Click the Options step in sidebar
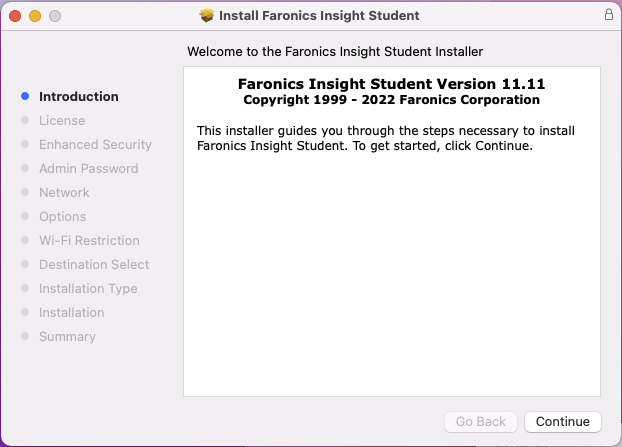The width and height of the screenshot is (622, 447). pos(62,217)
